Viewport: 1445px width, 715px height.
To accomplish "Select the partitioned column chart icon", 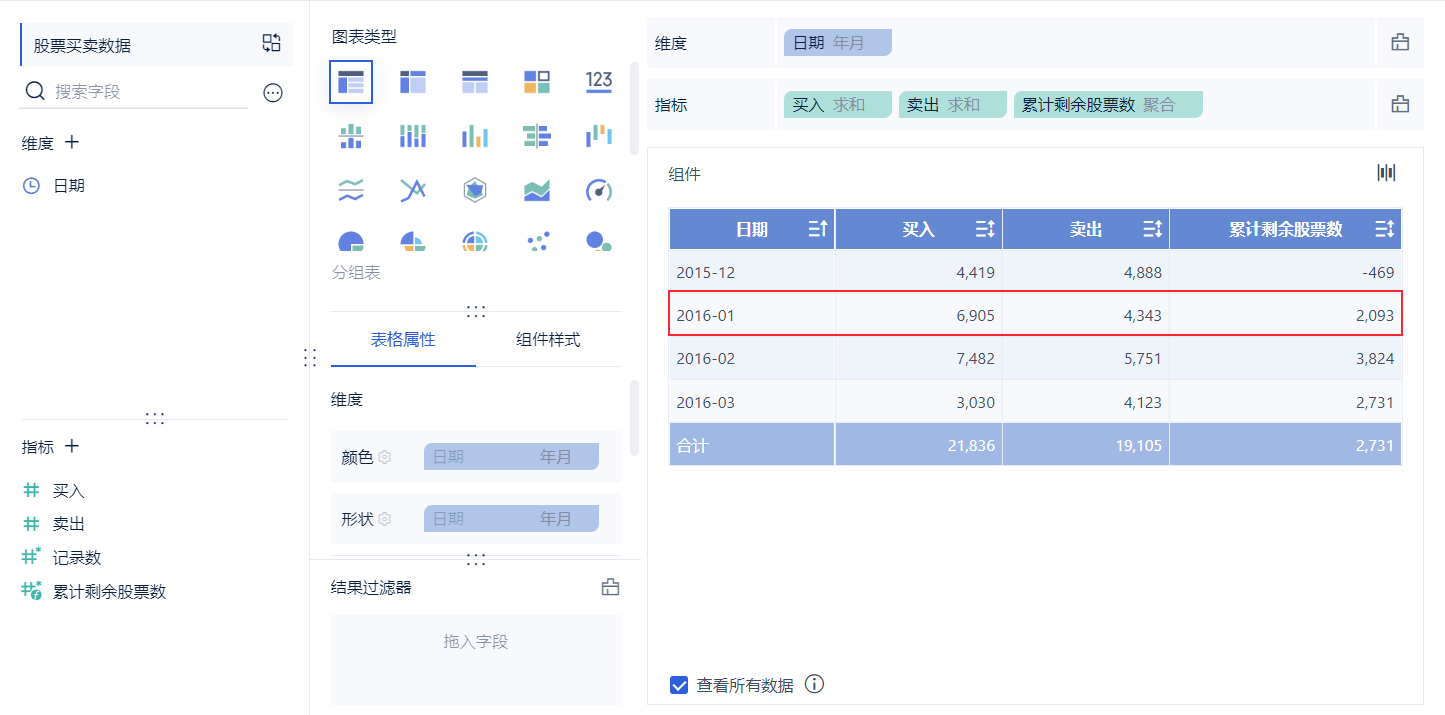I will pyautogui.click(x=351, y=136).
